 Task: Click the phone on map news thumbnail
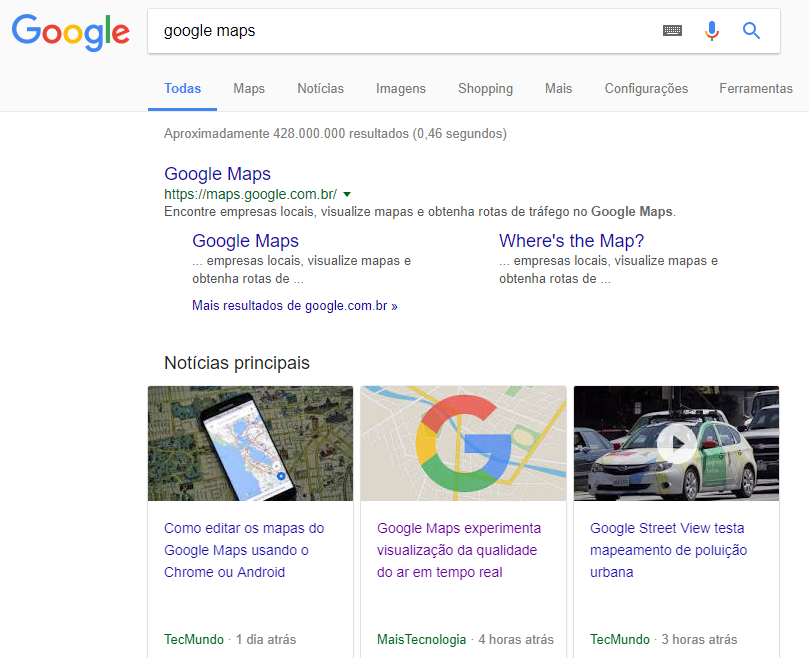coord(250,443)
